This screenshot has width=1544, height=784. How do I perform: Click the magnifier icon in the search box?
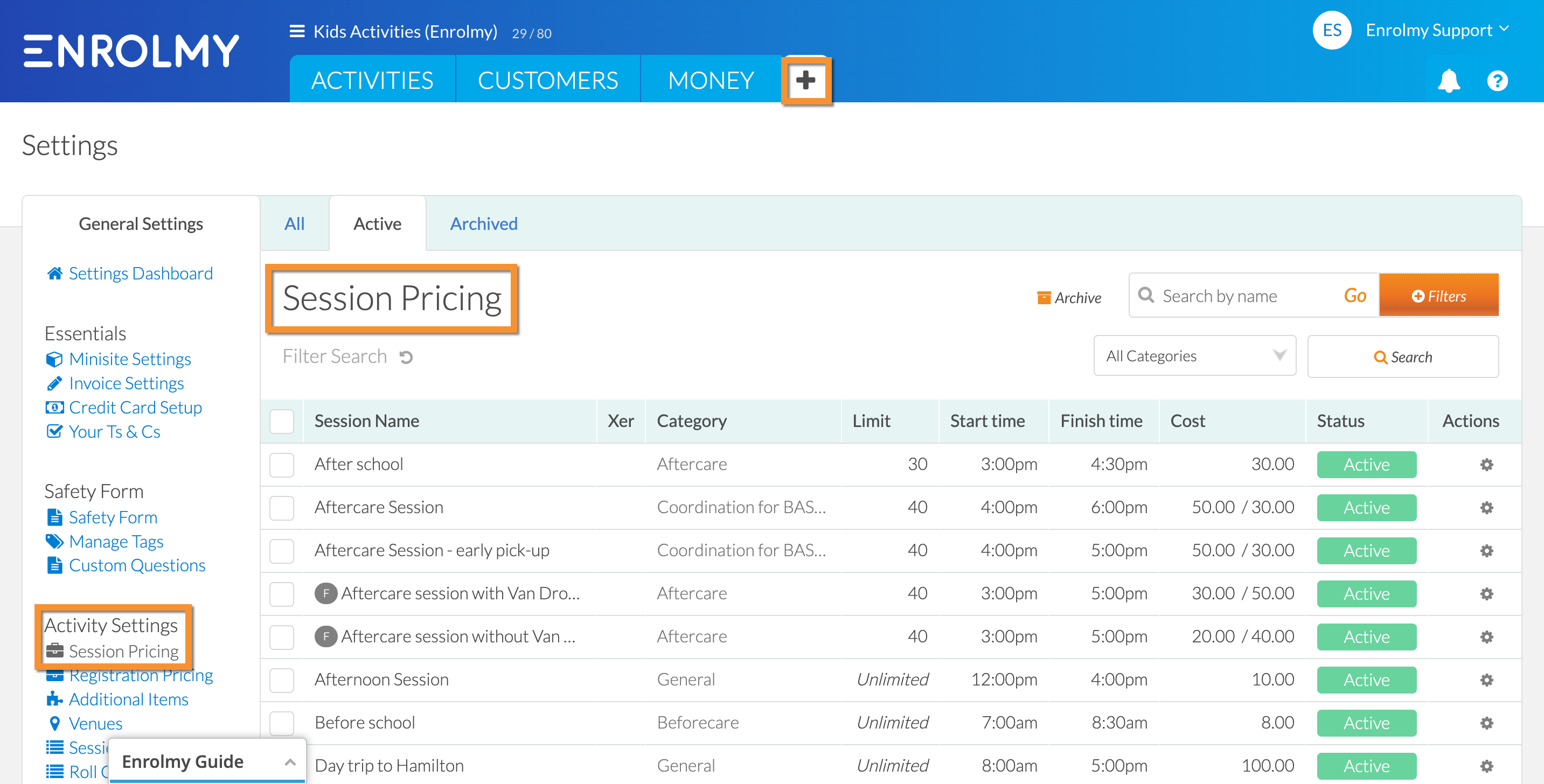tap(1145, 295)
